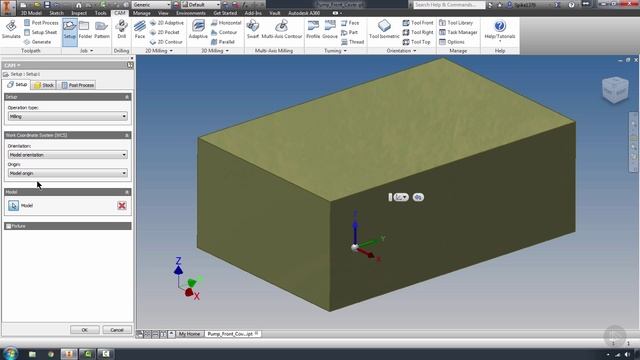Run the Simulate toolpath tool

(11, 29)
